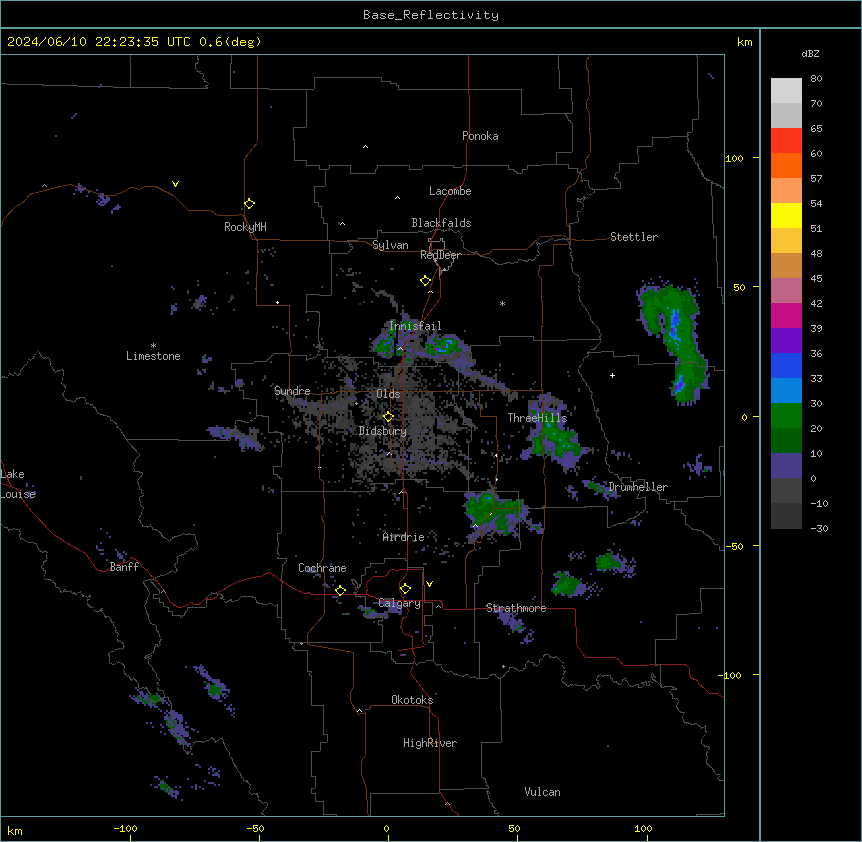
Task: Click the Limestone label
Action: (x=153, y=356)
